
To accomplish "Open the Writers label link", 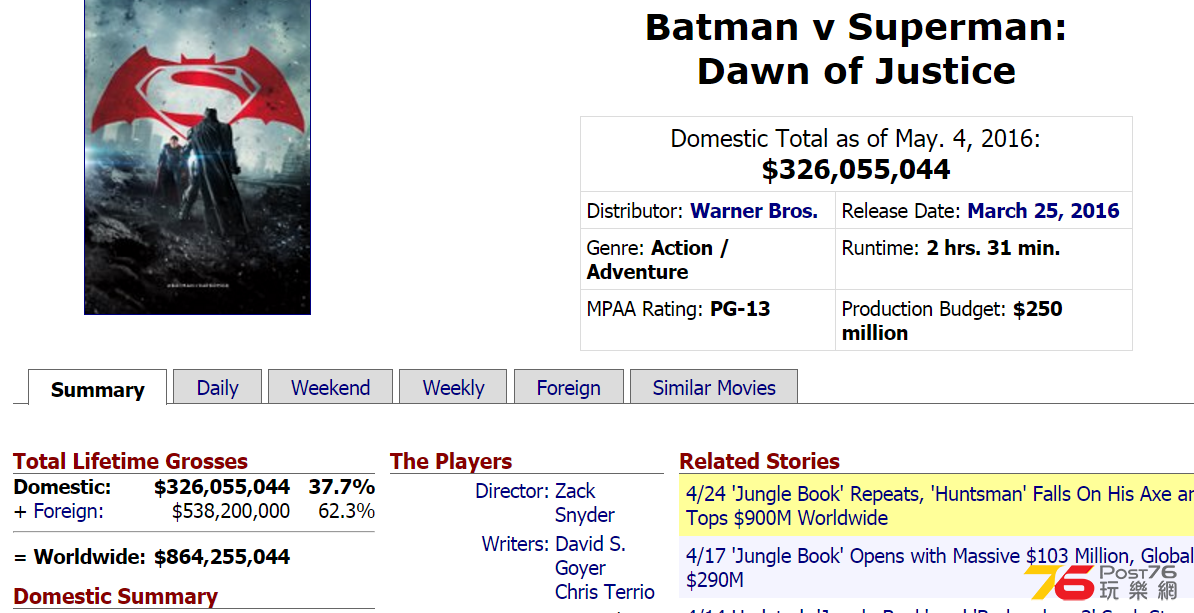I will click(x=515, y=544).
